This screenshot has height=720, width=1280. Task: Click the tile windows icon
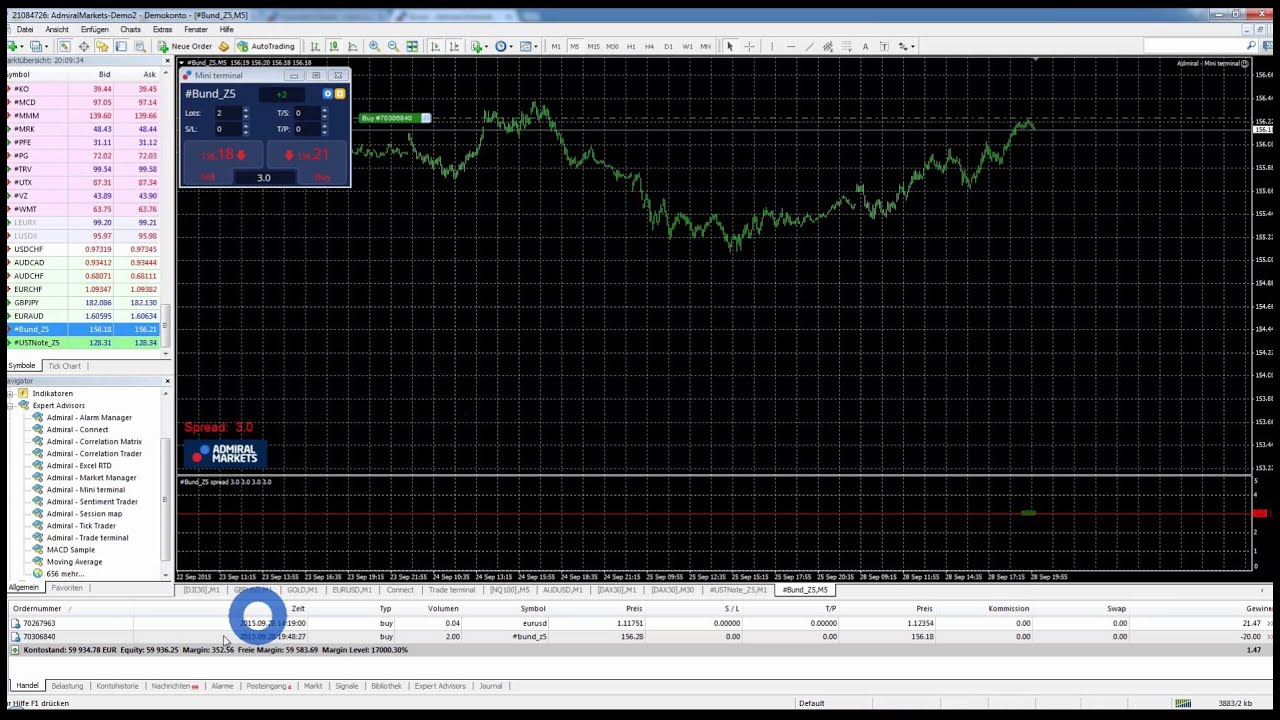pyautogui.click(x=412, y=46)
